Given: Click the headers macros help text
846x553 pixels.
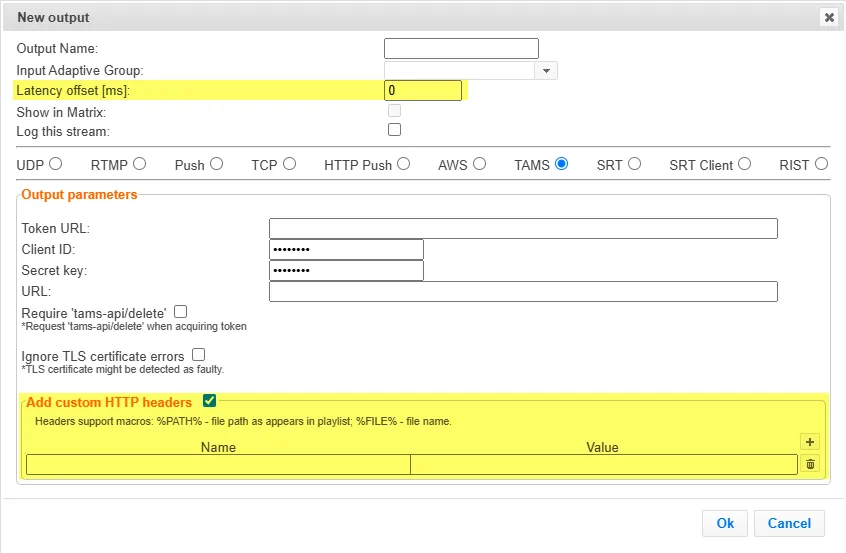Looking at the screenshot, I should tap(243, 421).
